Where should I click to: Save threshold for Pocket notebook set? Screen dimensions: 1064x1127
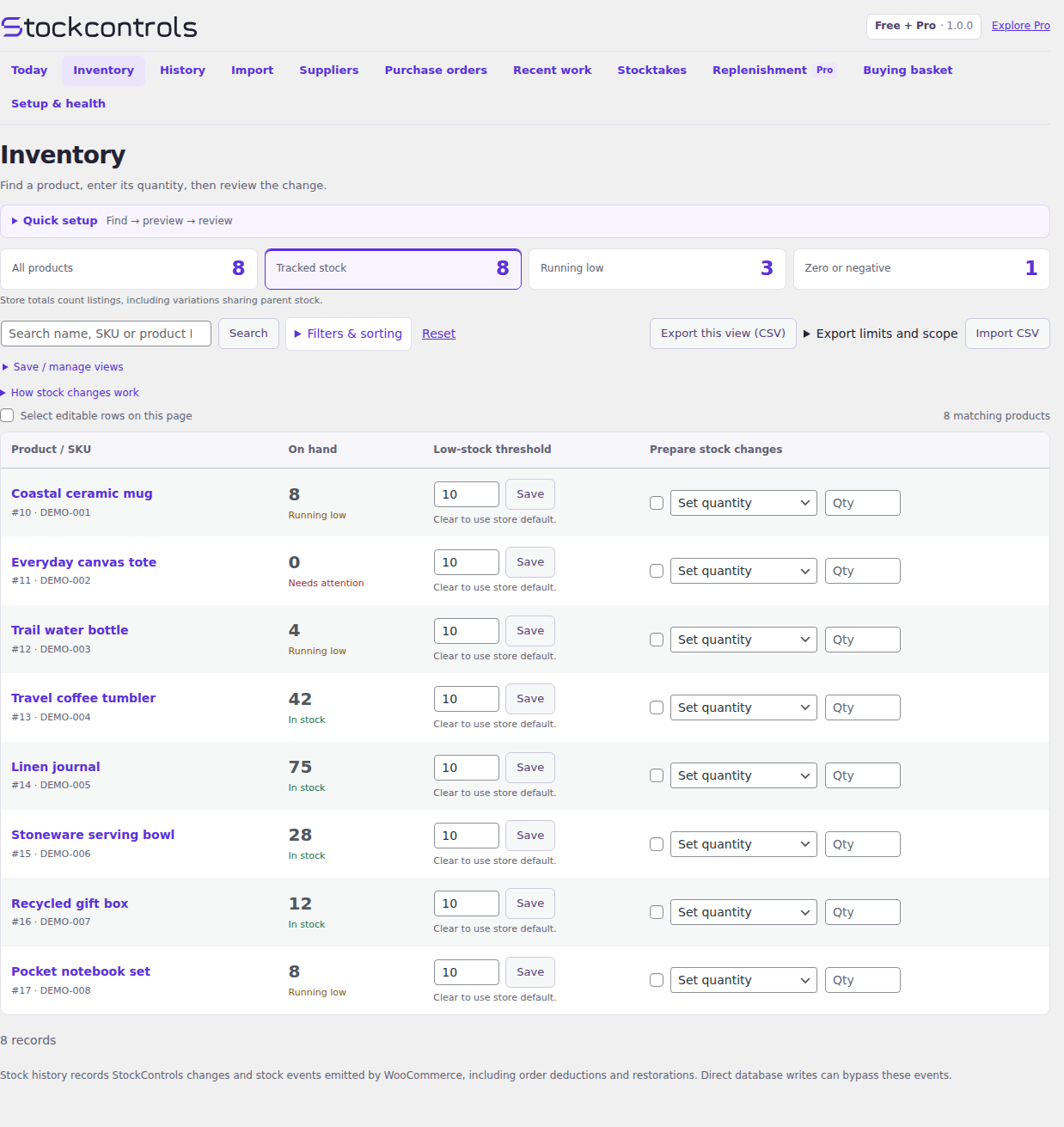pos(530,972)
